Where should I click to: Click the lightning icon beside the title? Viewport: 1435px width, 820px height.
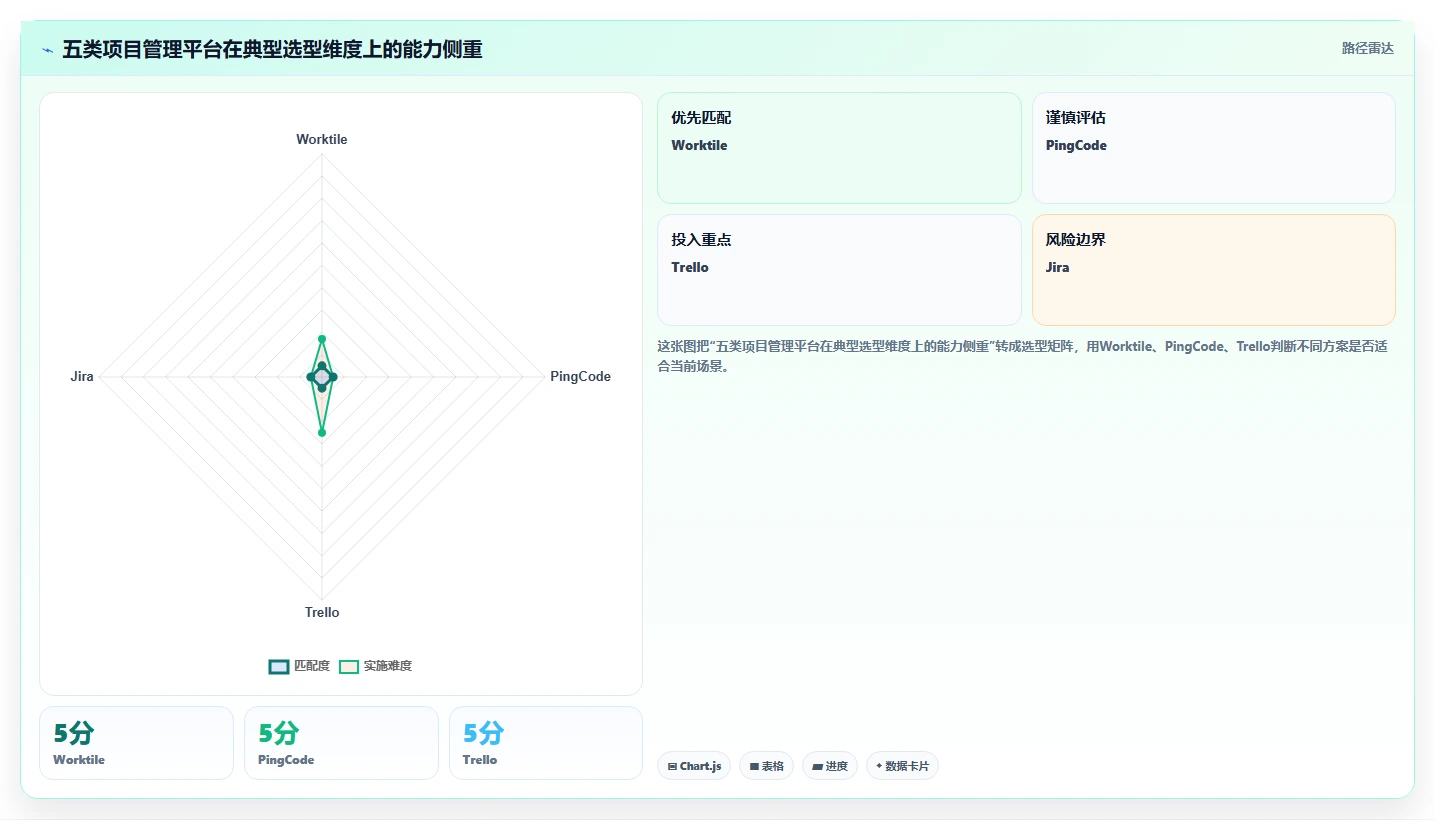tap(48, 50)
